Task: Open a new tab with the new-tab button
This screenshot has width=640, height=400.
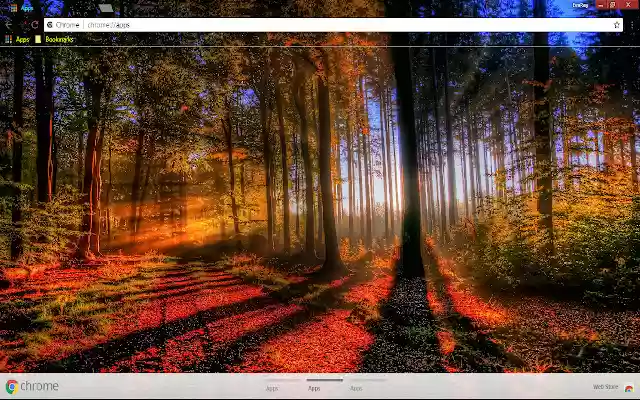Action: (106, 8)
